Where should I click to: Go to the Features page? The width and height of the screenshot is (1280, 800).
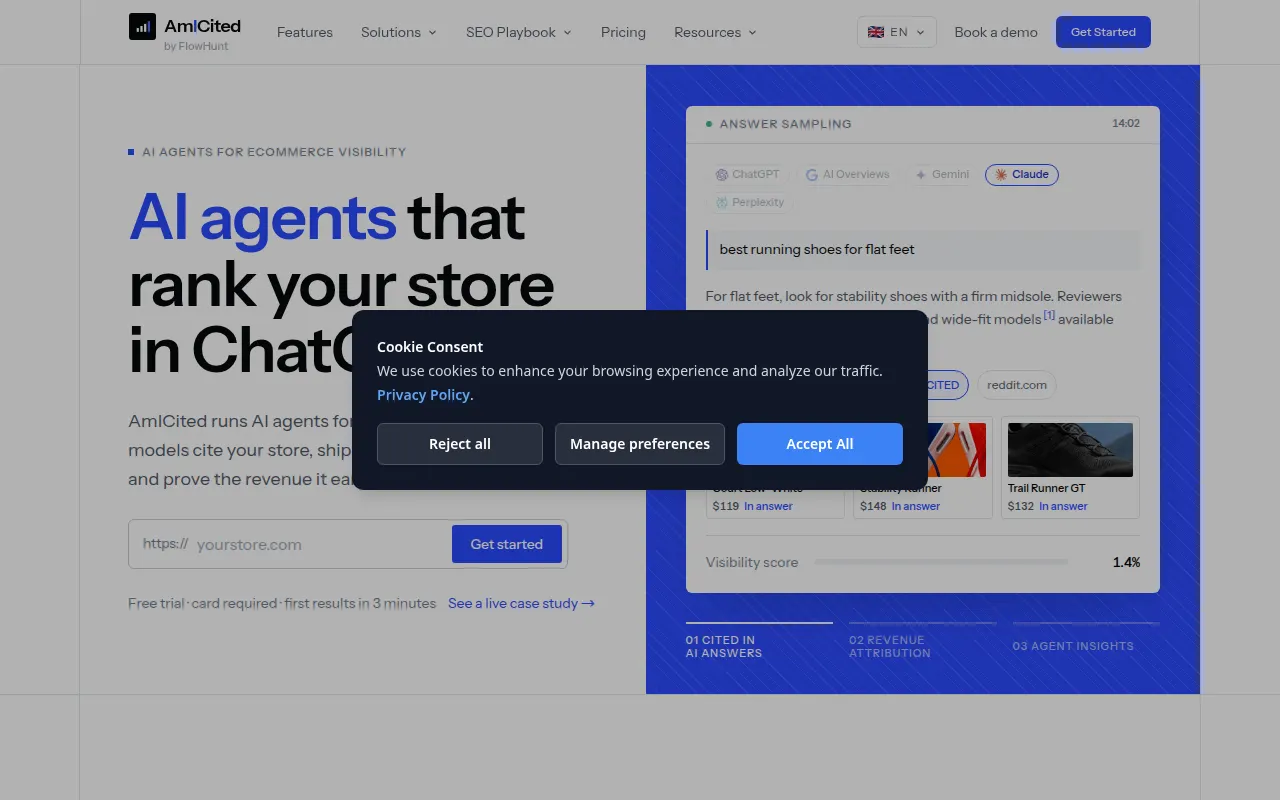tap(305, 32)
